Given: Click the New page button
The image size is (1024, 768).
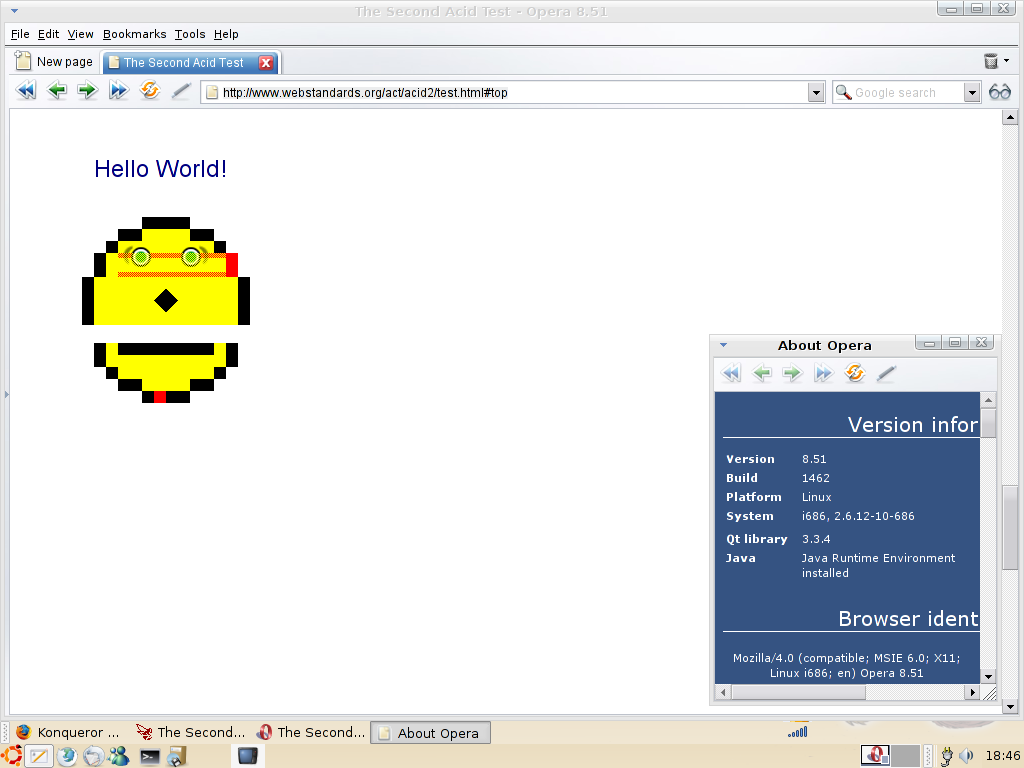Looking at the screenshot, I should (54, 61).
